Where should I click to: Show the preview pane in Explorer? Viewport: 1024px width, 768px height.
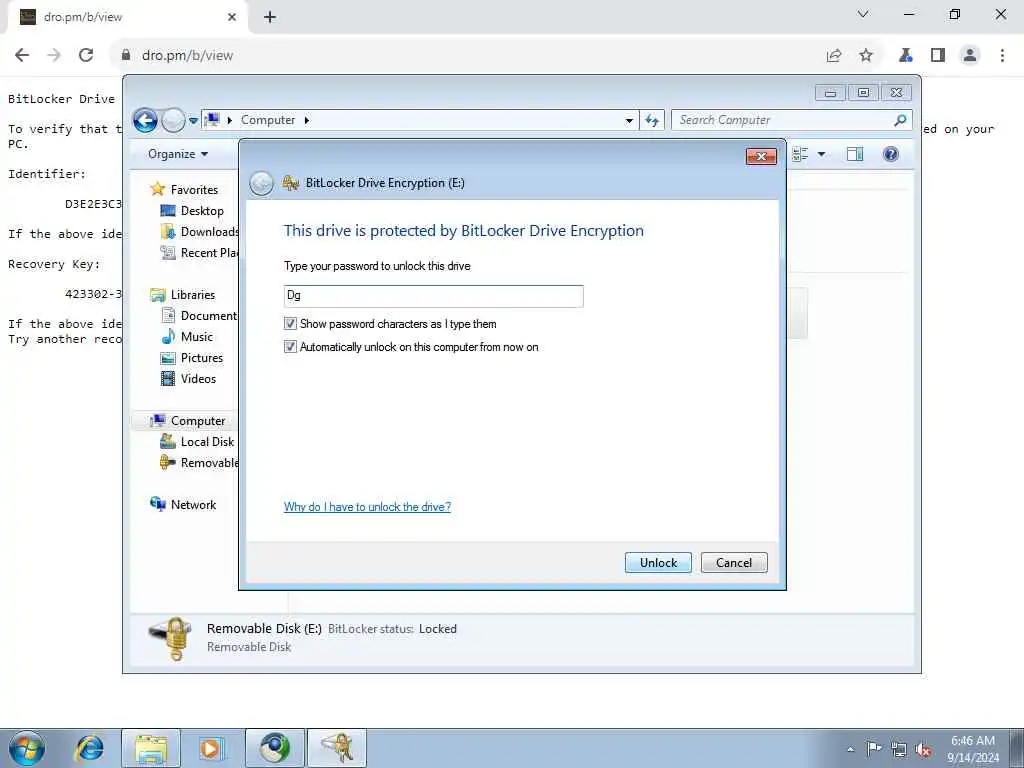pos(855,154)
